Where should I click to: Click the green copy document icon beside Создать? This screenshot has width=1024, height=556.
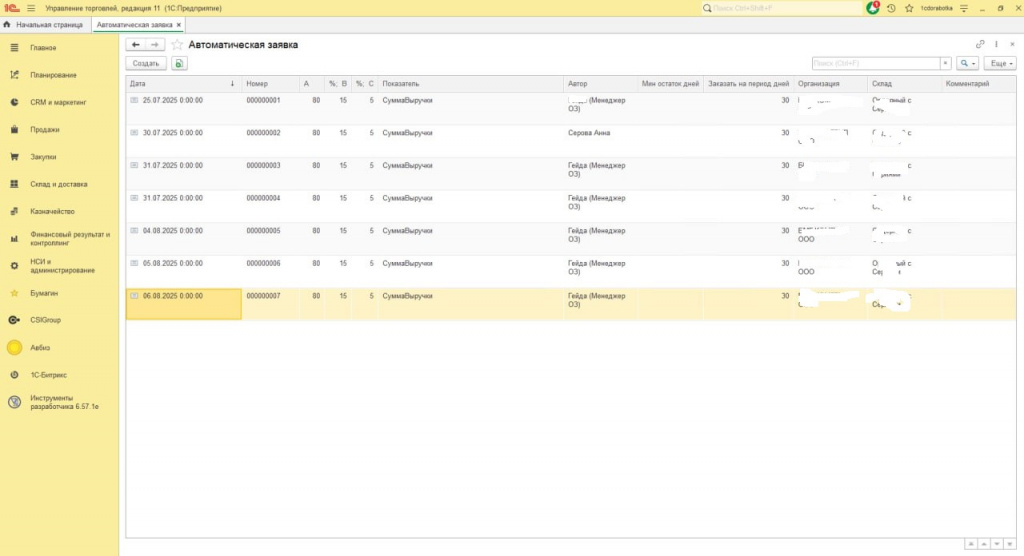pos(179,63)
